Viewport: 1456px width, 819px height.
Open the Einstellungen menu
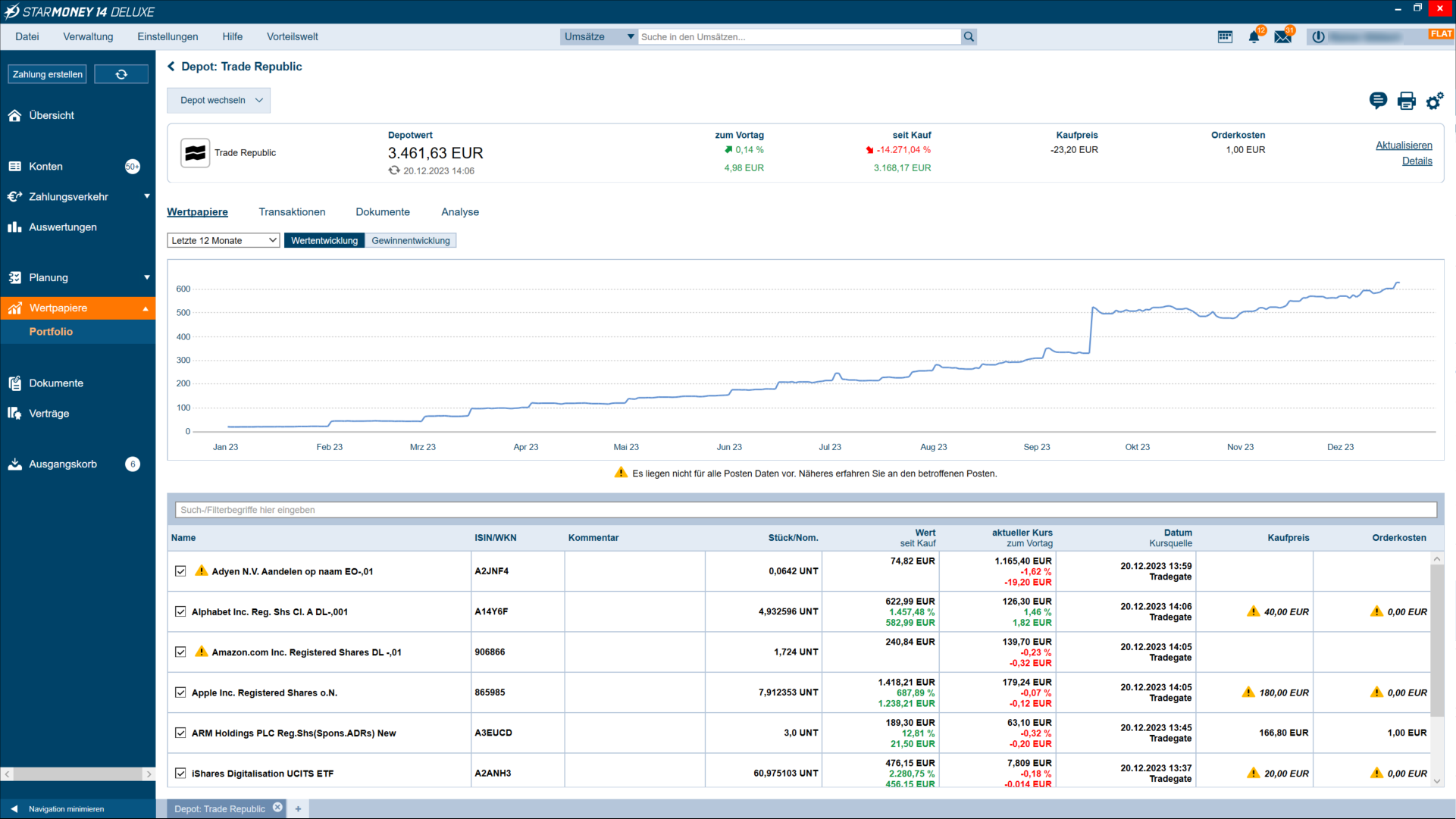168,36
